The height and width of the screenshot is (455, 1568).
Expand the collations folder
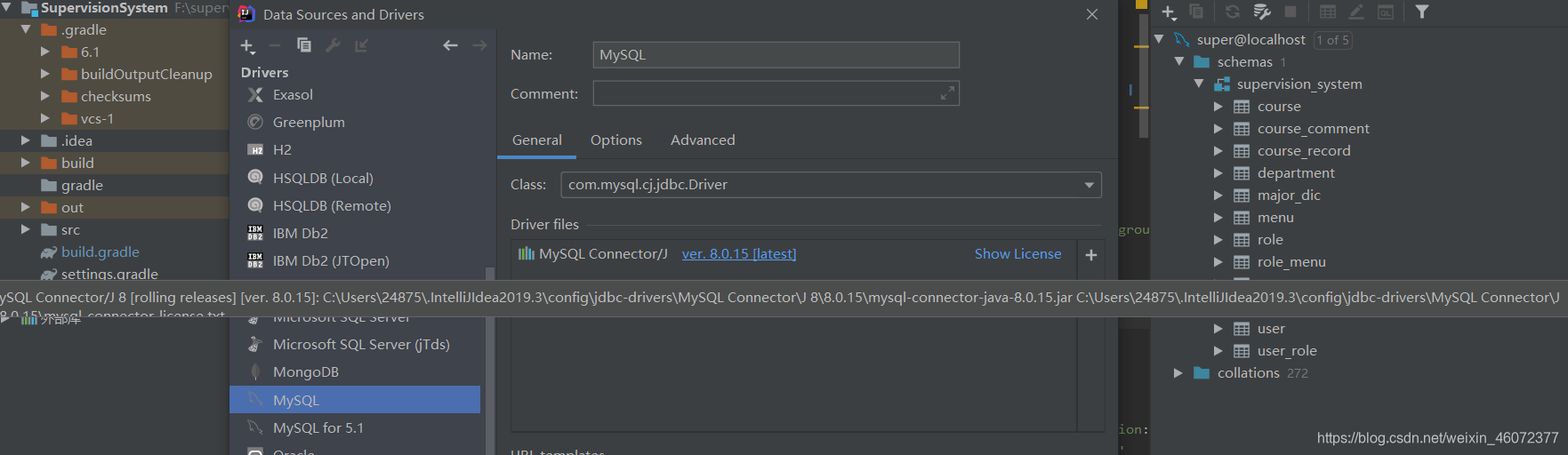(1178, 372)
